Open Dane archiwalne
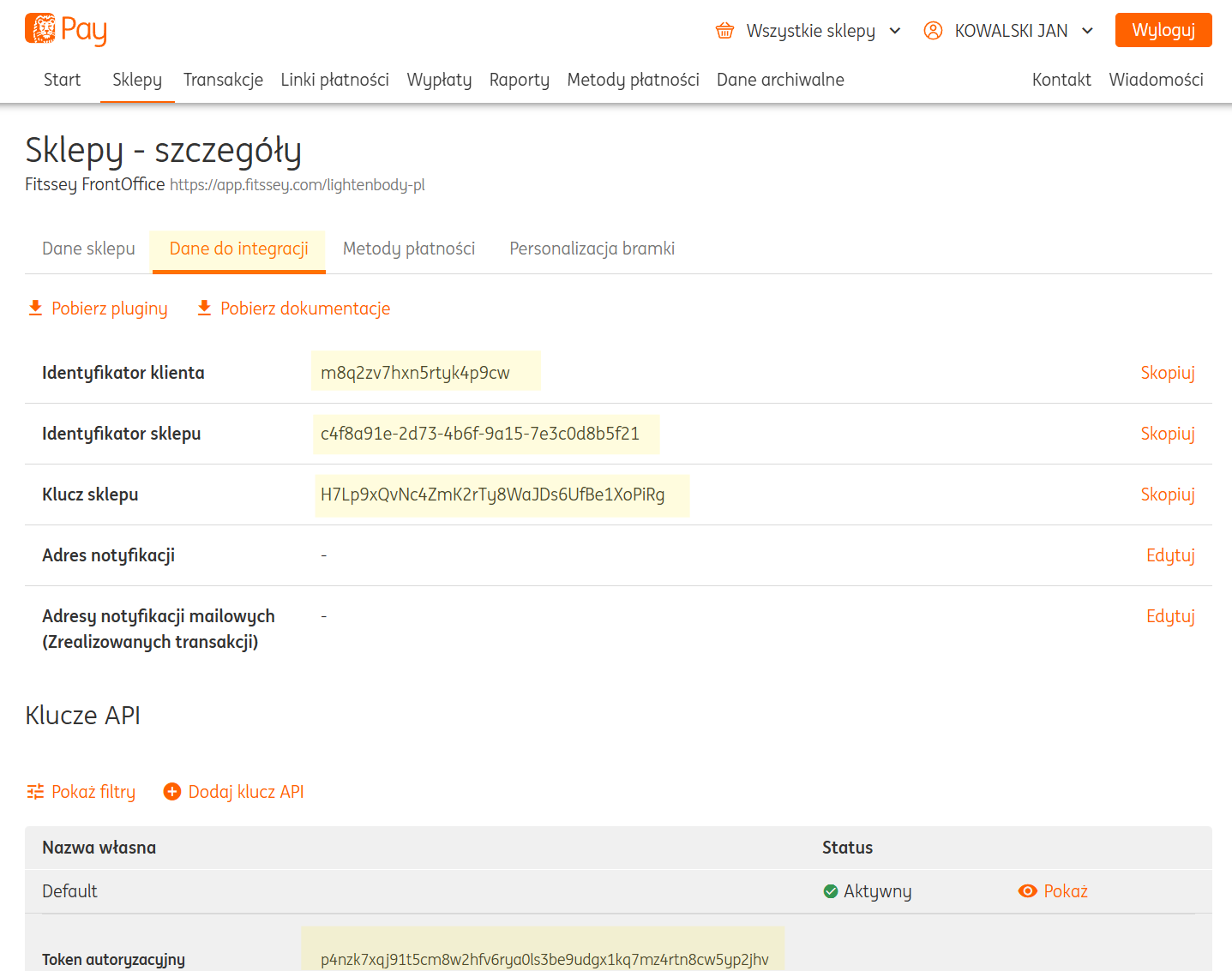The width and height of the screenshot is (1232, 971). 780,80
